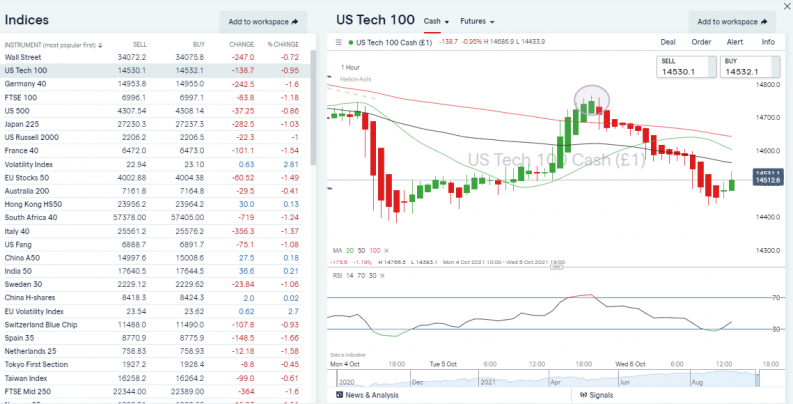Open the Cash dropdown
793x404 pixels.
click(436, 21)
